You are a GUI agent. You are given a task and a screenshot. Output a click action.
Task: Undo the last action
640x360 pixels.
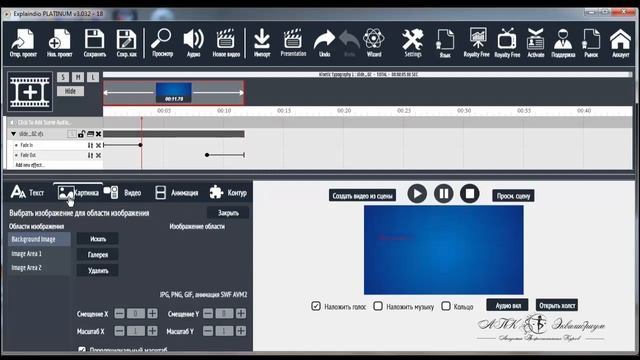click(324, 42)
